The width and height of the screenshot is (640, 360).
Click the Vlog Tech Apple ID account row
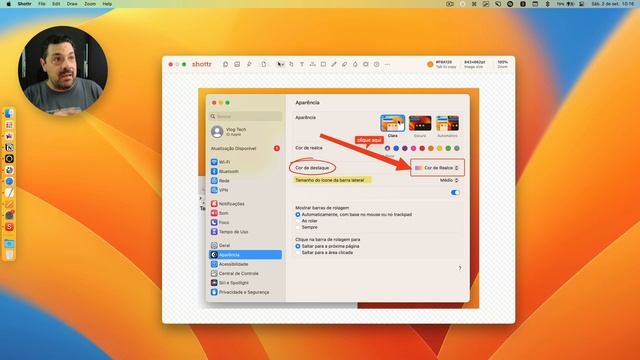point(246,131)
